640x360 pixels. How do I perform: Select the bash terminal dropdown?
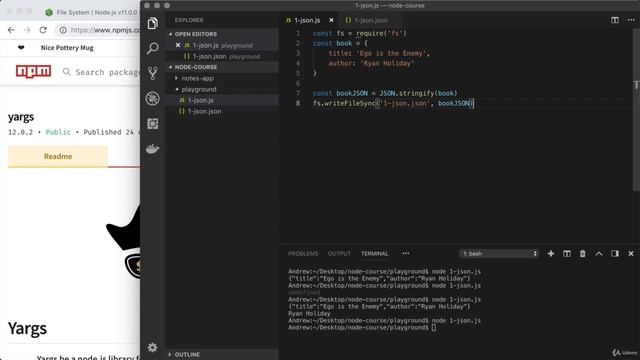tap(499, 253)
